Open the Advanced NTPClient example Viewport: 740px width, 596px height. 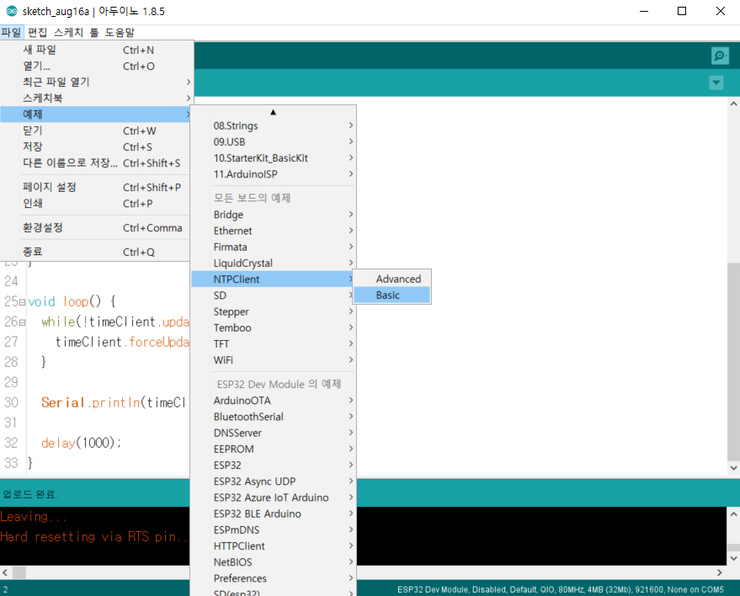coord(392,279)
